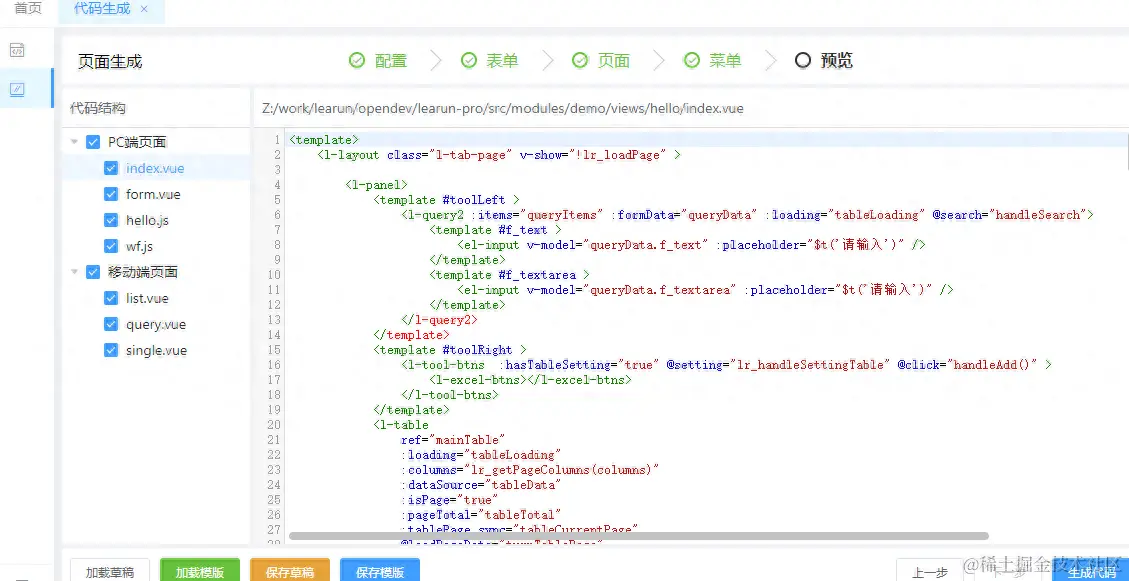
Task: Click the horizontal scrollbar of code editor
Action: point(639,536)
